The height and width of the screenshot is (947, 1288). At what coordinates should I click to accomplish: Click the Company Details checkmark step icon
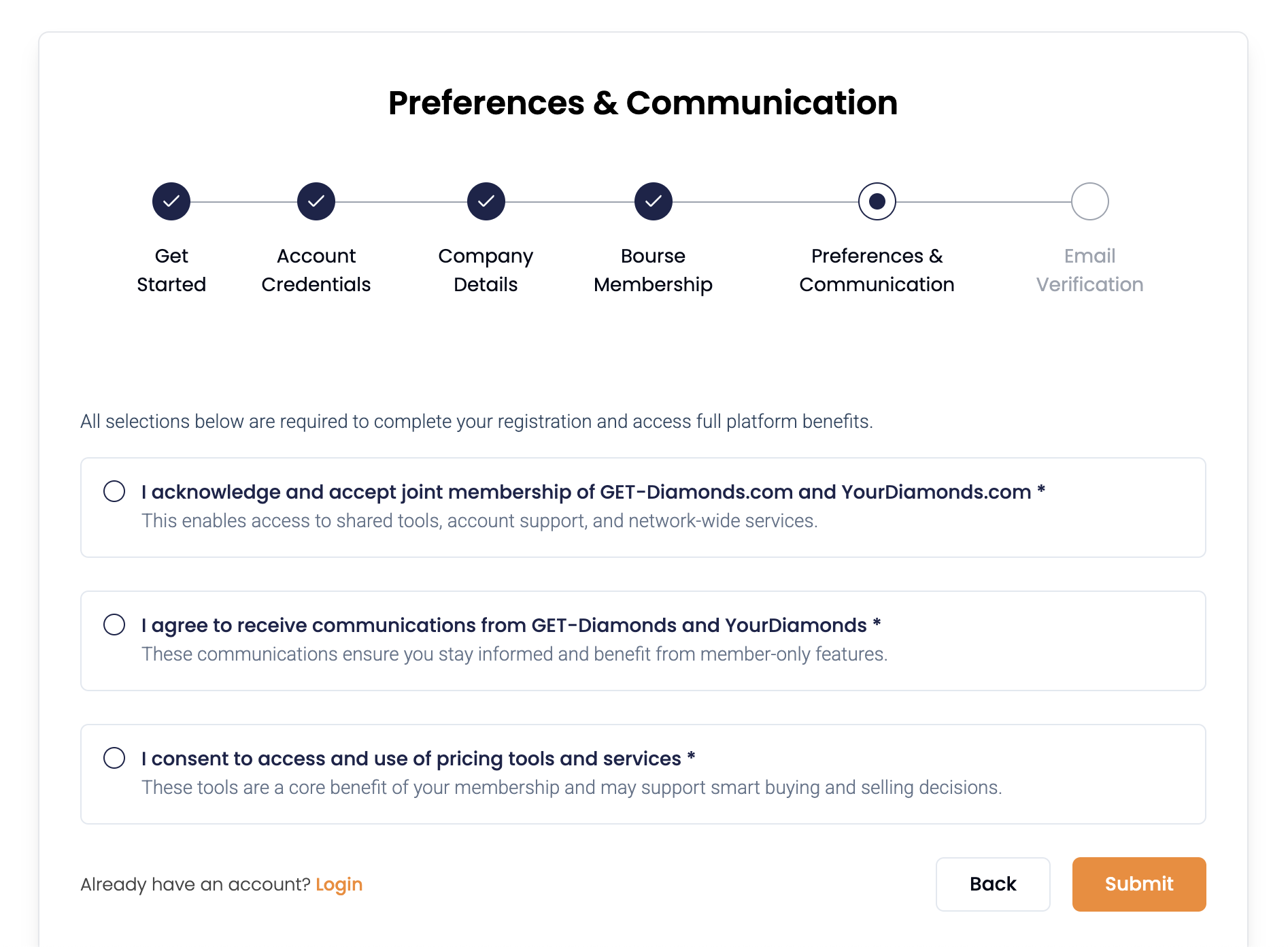coord(486,201)
